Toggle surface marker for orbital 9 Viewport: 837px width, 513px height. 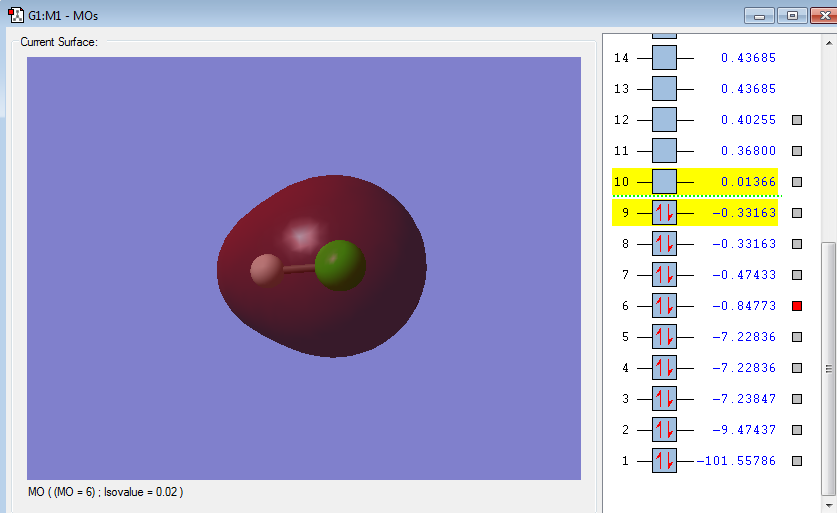coord(797,213)
